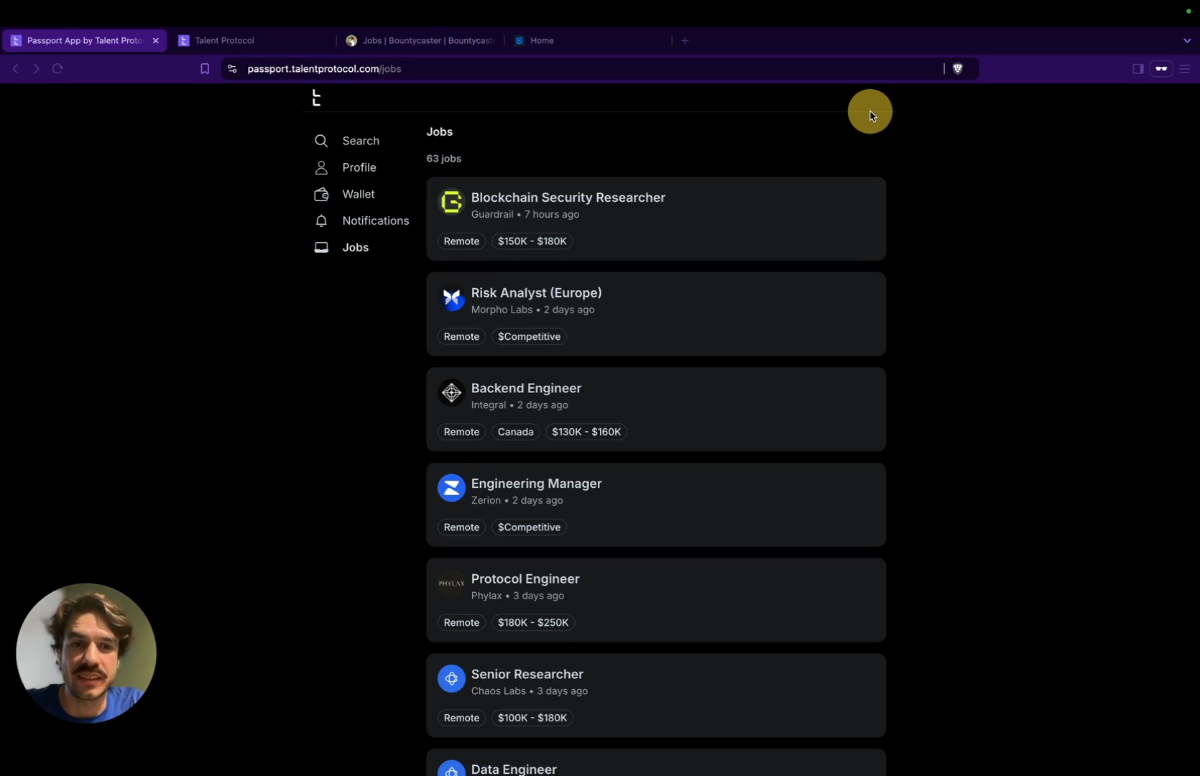Open the Backend Engineer job listing

tap(656, 409)
